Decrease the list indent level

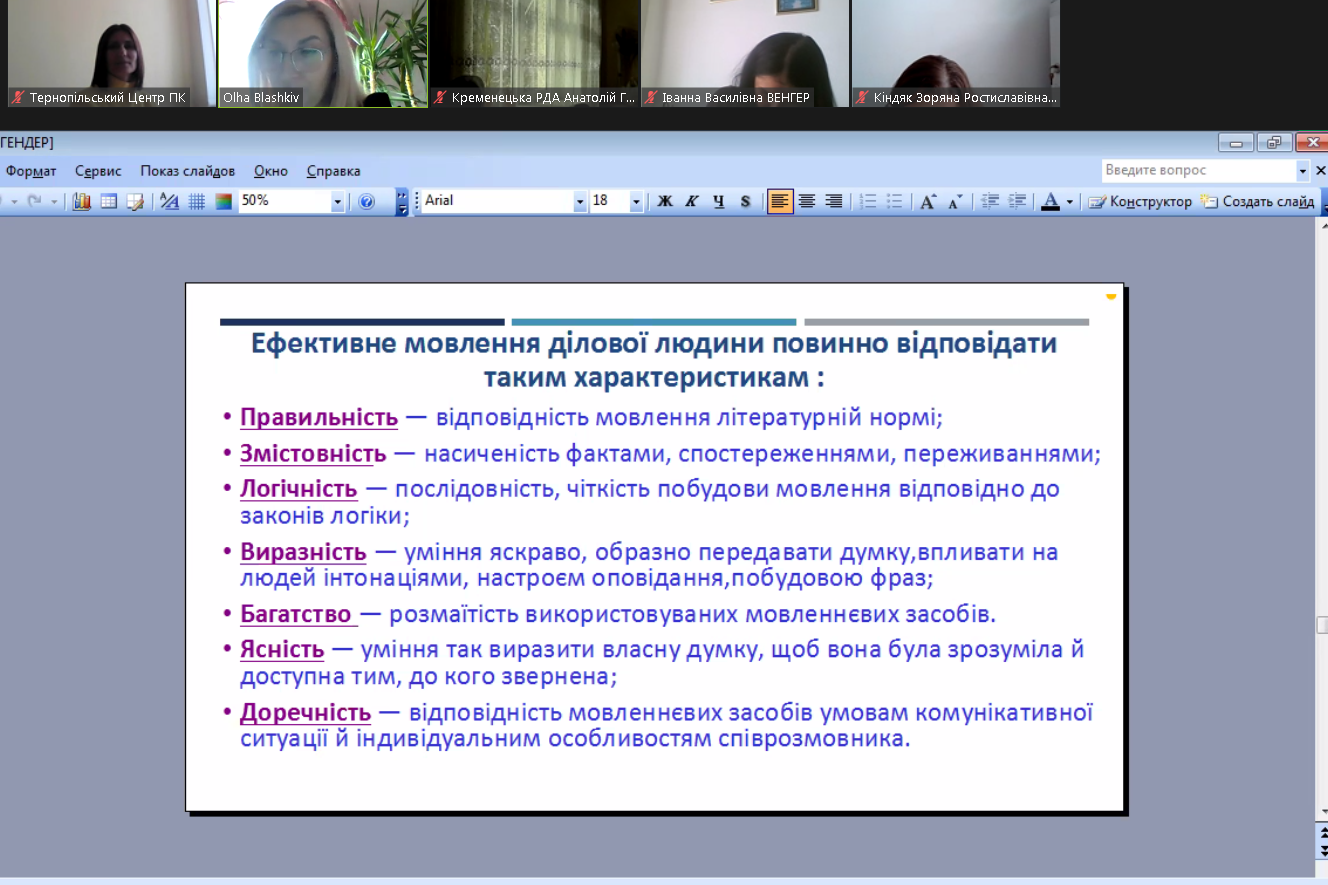[x=990, y=201]
